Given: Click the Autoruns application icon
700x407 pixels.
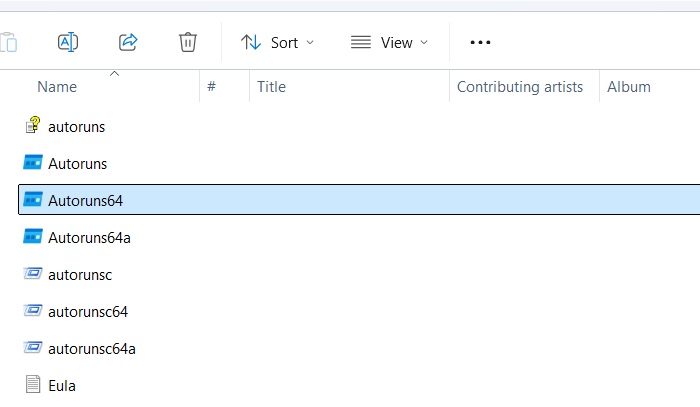Looking at the screenshot, I should tap(32, 163).
